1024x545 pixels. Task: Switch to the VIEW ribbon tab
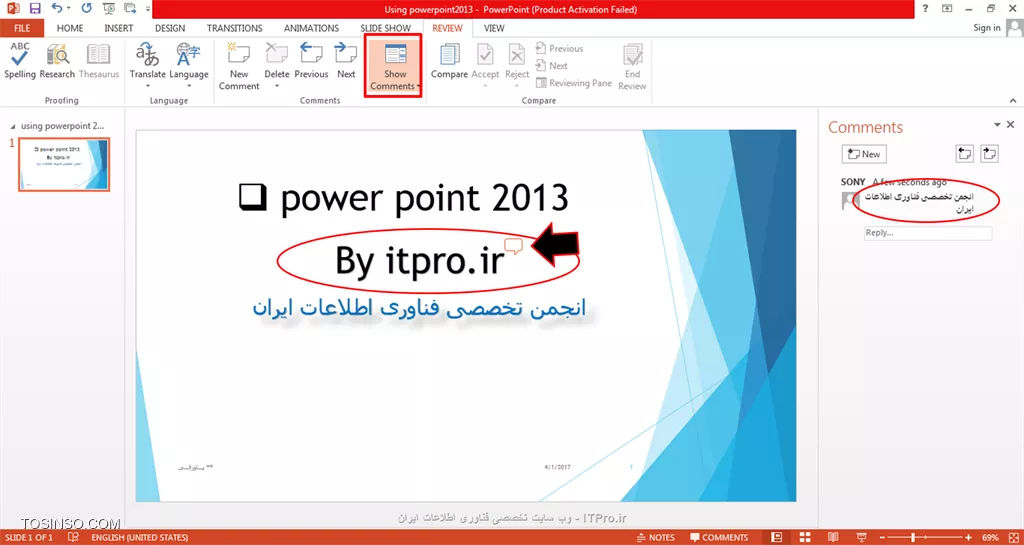click(x=494, y=28)
